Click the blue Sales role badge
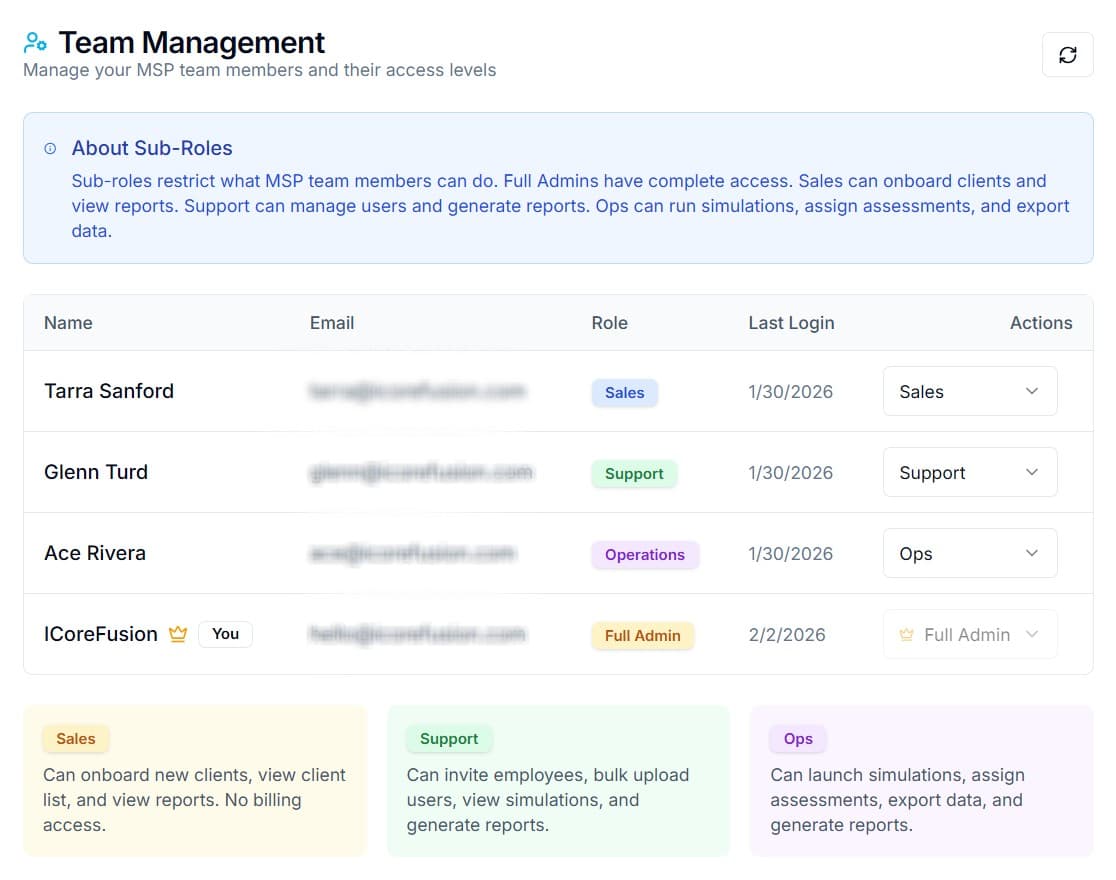The width and height of the screenshot is (1116, 880). [x=624, y=393]
